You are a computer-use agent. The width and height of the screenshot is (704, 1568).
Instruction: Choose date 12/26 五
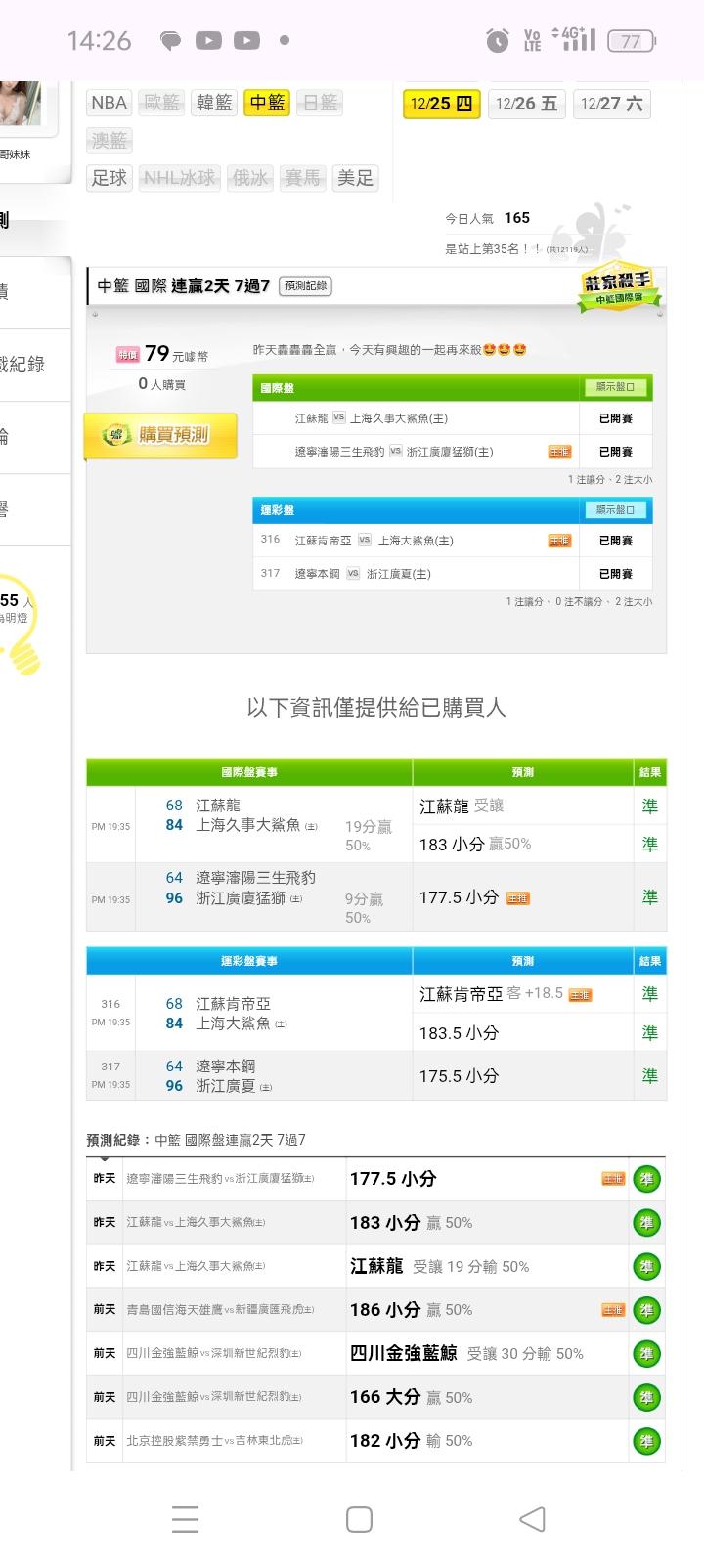coord(526,104)
